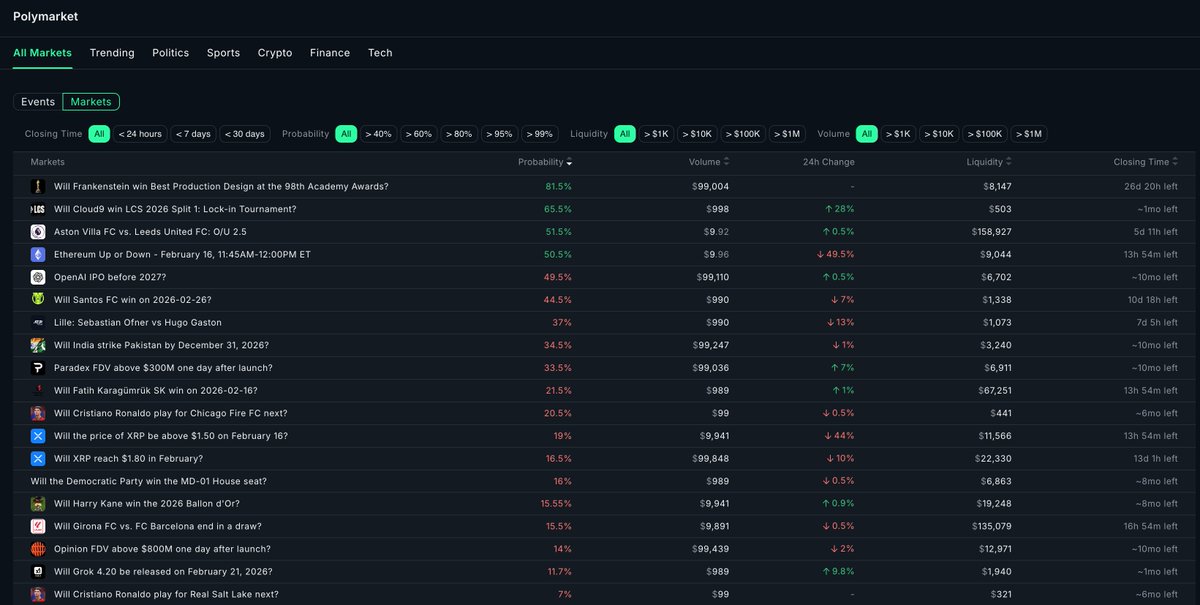Filter probability above 80%
This screenshot has width=1200, height=605.
point(460,134)
